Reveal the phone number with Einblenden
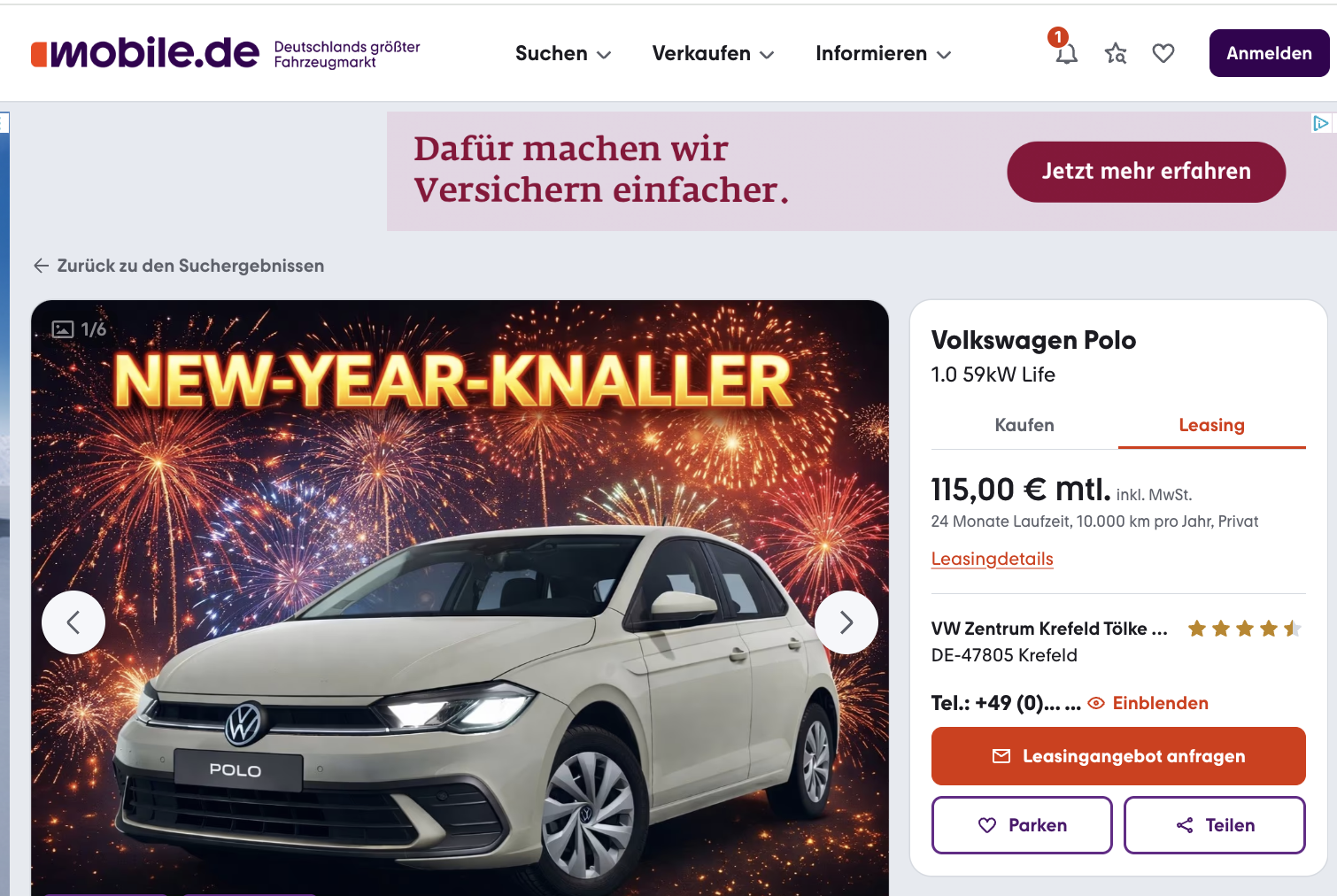This screenshot has height=896, width=1337. (1148, 703)
